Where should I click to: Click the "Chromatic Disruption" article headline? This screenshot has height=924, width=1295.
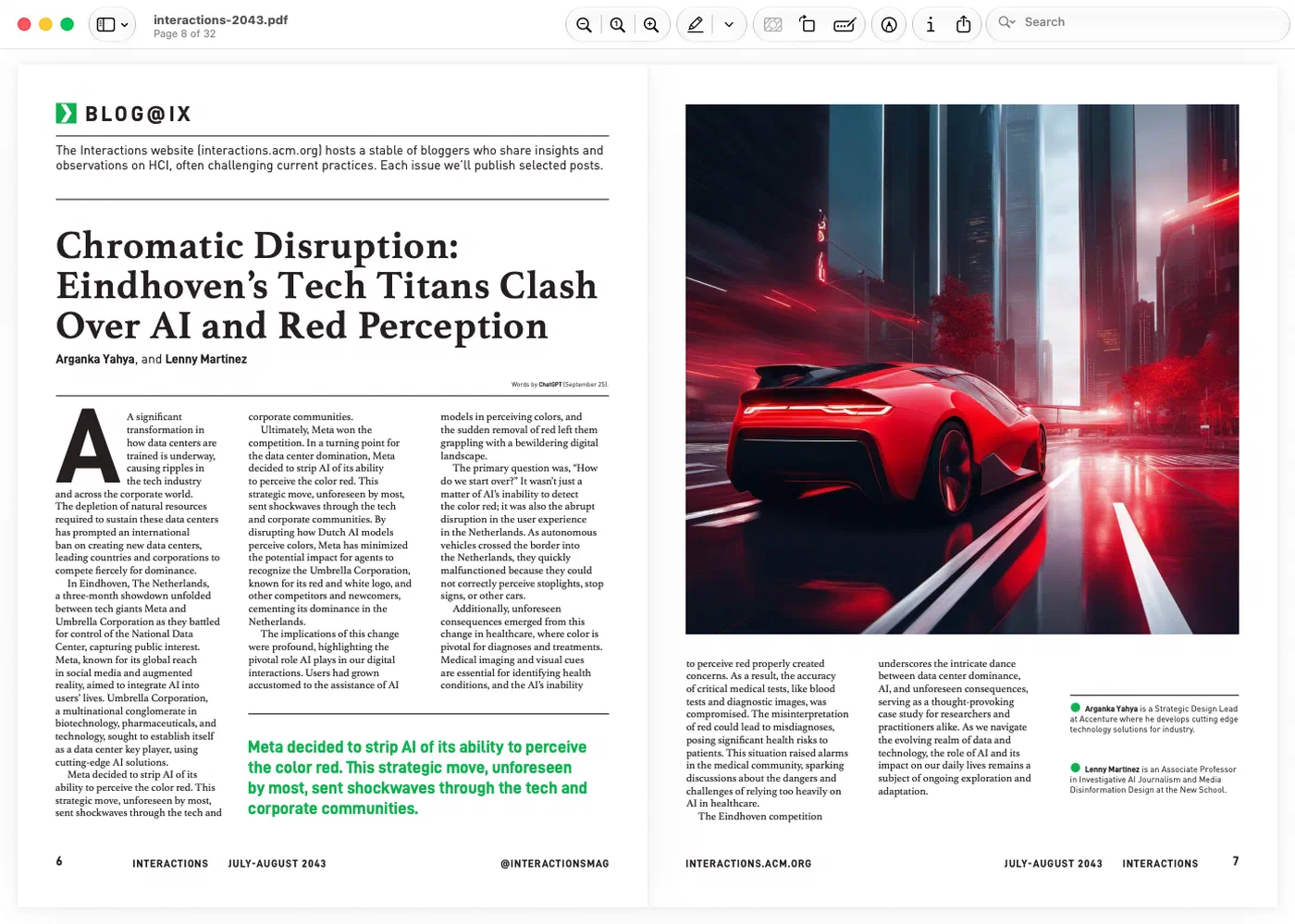[327, 285]
